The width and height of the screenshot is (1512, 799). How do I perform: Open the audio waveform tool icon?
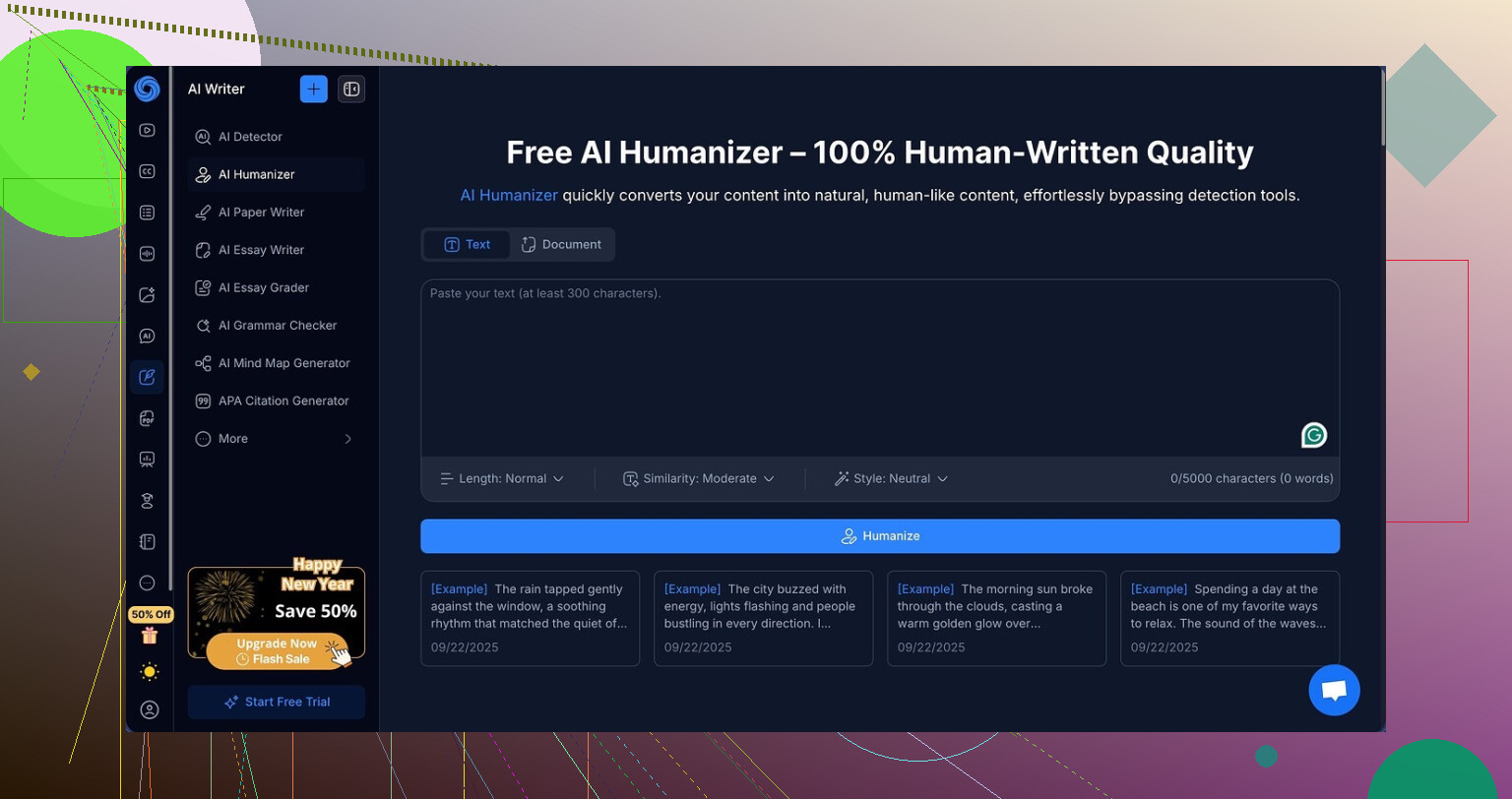pyautogui.click(x=147, y=254)
